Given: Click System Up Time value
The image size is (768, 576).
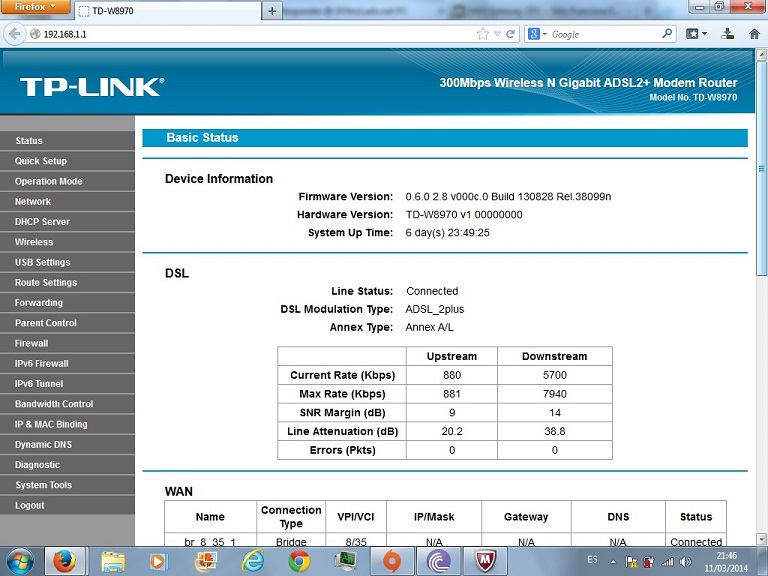Looking at the screenshot, I should point(447,233).
